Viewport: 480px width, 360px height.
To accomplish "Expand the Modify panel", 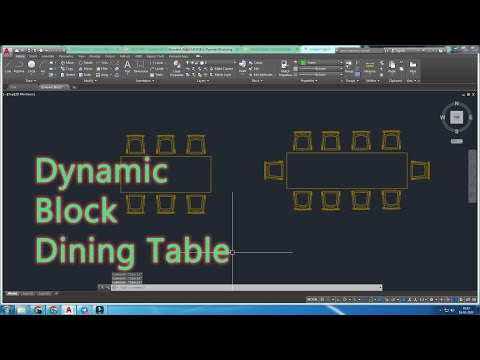I will pyautogui.click(x=90, y=81).
